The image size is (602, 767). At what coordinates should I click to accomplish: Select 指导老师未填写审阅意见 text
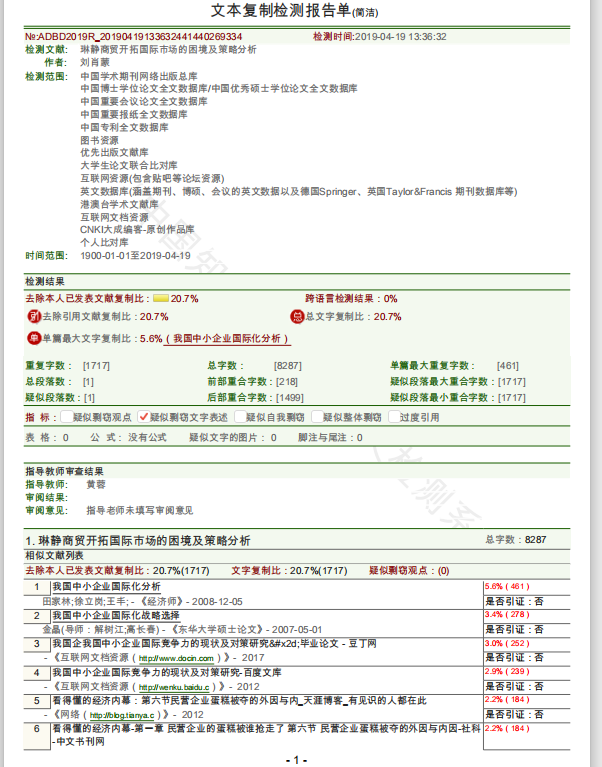tap(140, 511)
